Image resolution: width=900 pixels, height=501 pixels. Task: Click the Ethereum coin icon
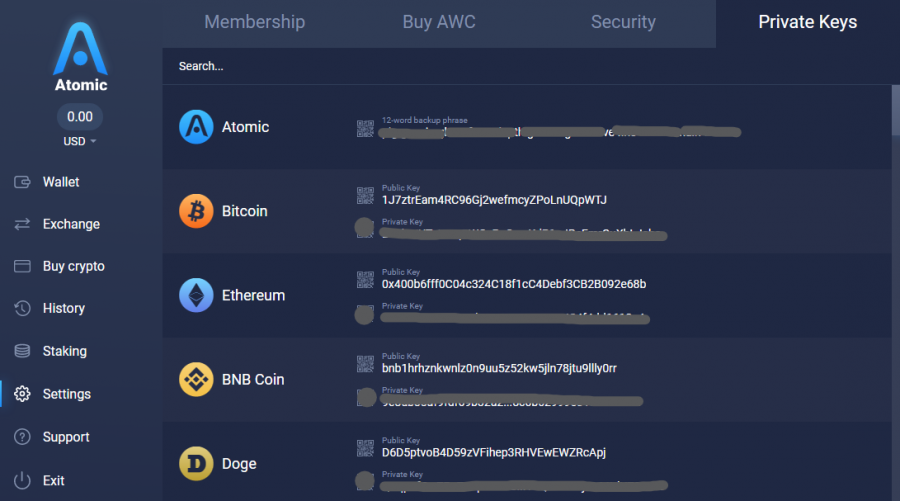point(196,295)
